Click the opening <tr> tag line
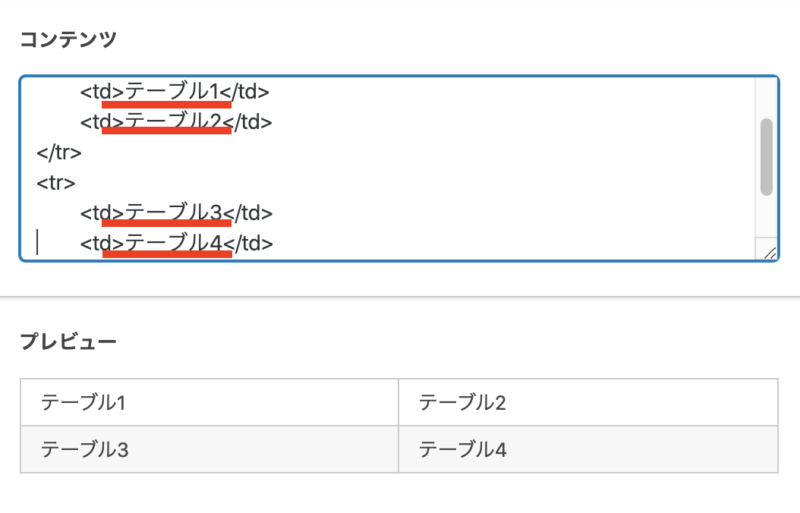This screenshot has width=800, height=513. tap(56, 183)
